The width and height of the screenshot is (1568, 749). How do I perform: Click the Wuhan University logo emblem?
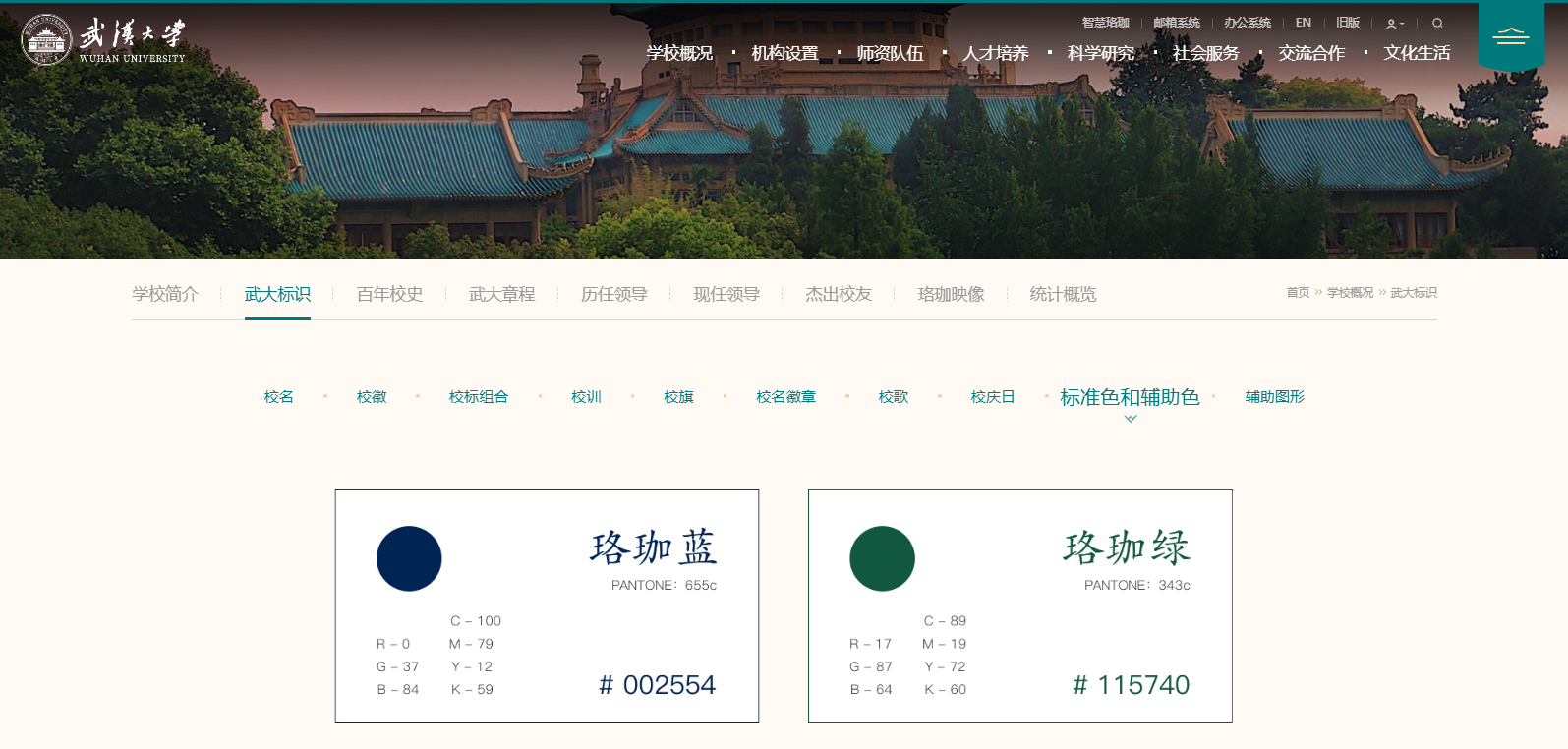pyautogui.click(x=46, y=39)
